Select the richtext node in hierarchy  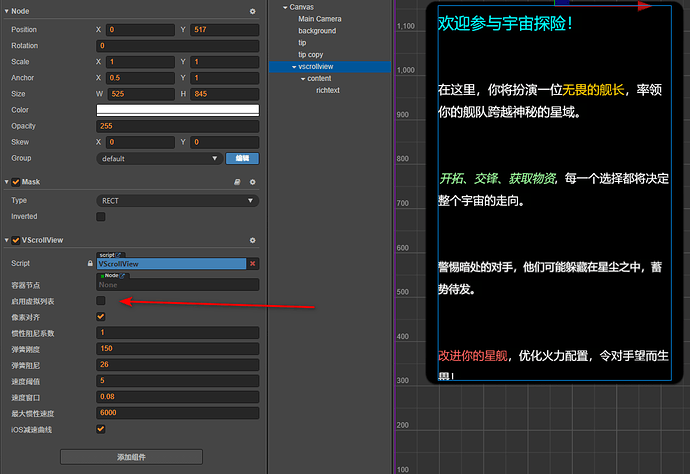click(327, 90)
